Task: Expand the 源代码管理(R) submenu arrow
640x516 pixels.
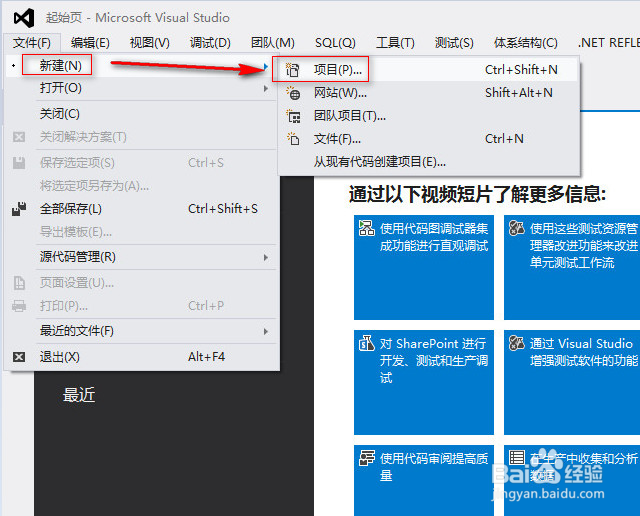Action: 266,258
